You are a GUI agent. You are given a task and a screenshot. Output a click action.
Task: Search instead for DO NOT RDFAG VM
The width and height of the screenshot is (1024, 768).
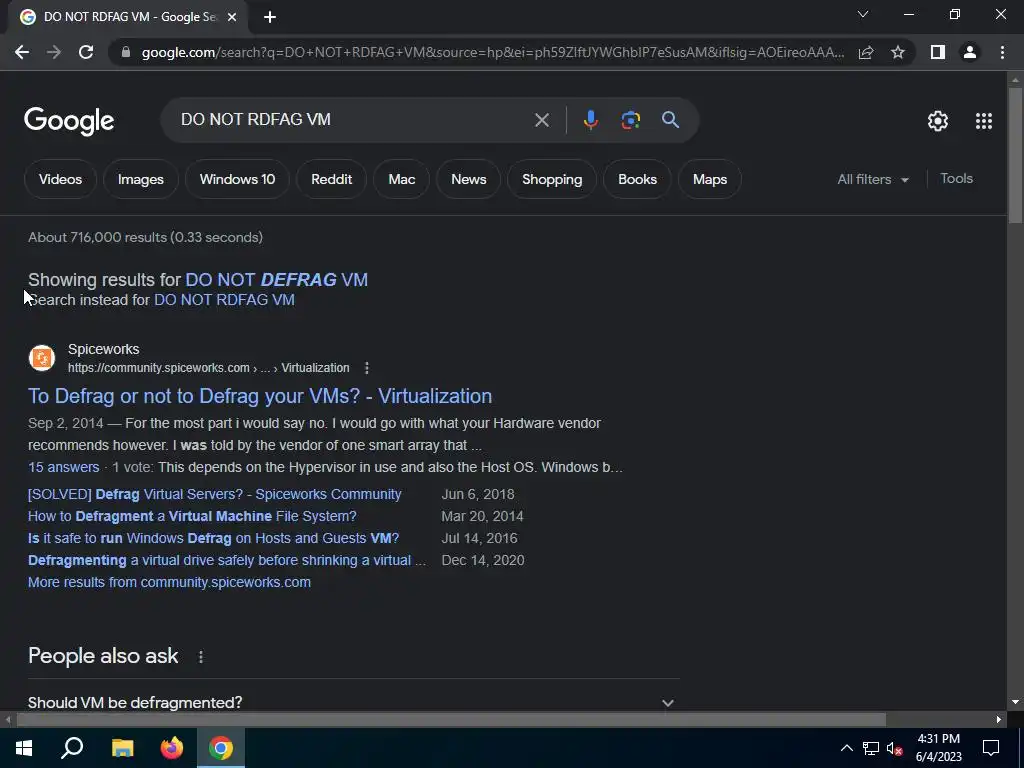point(224,300)
